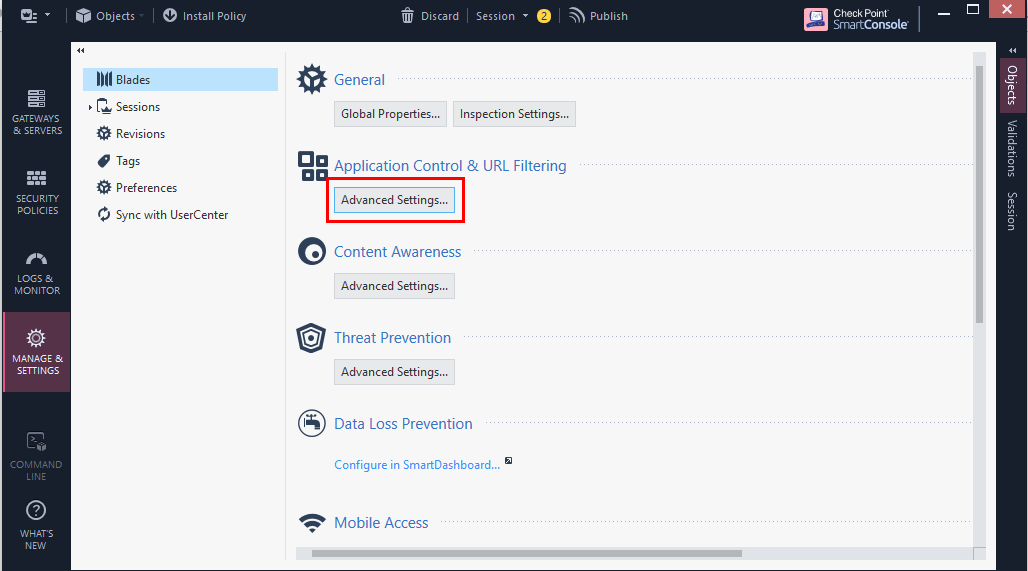This screenshot has height=571, width=1028.
Task: Open Logs & Monitor view
Action: 37,273
